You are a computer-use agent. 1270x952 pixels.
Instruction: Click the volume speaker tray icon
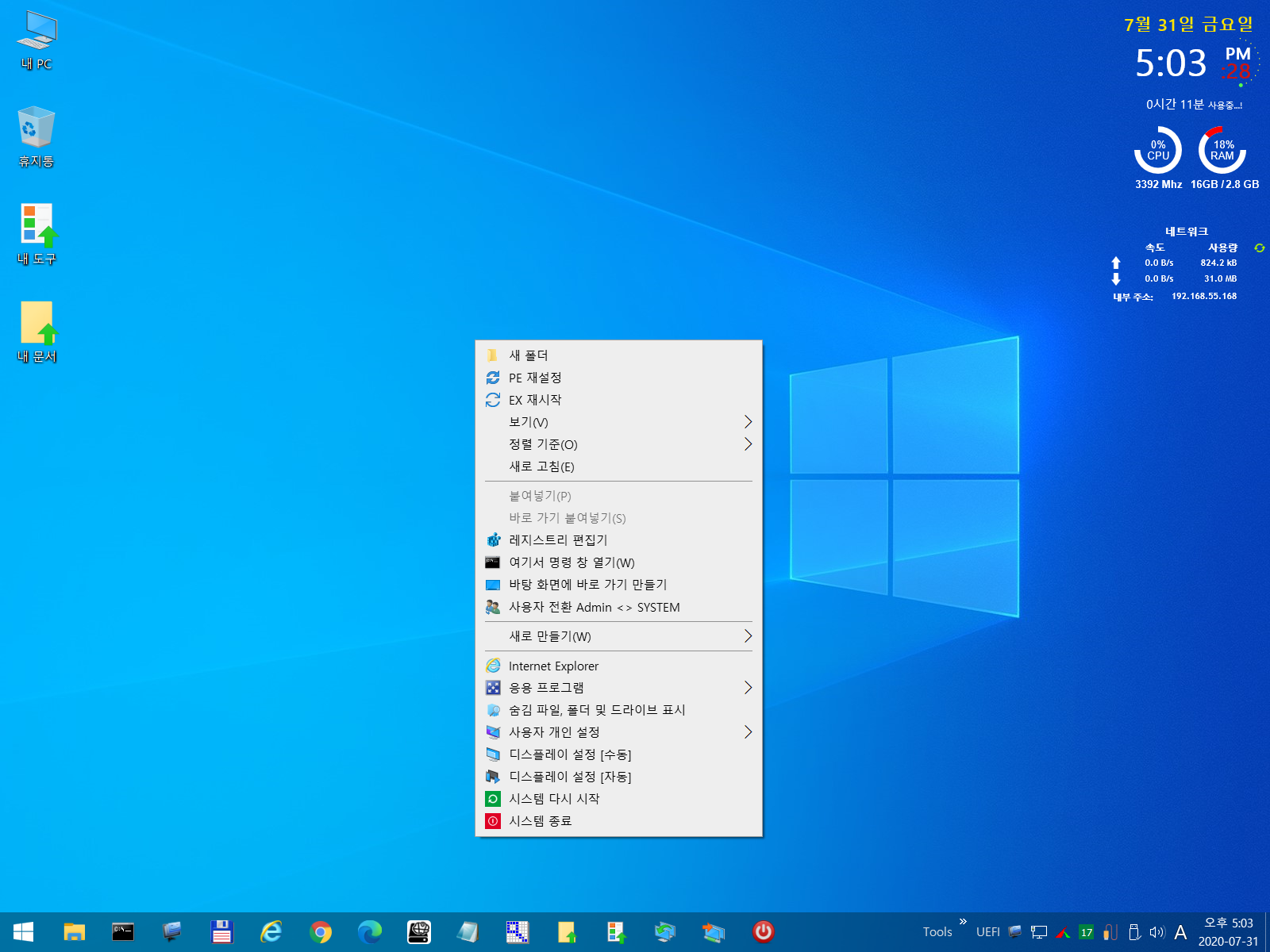(x=1157, y=932)
